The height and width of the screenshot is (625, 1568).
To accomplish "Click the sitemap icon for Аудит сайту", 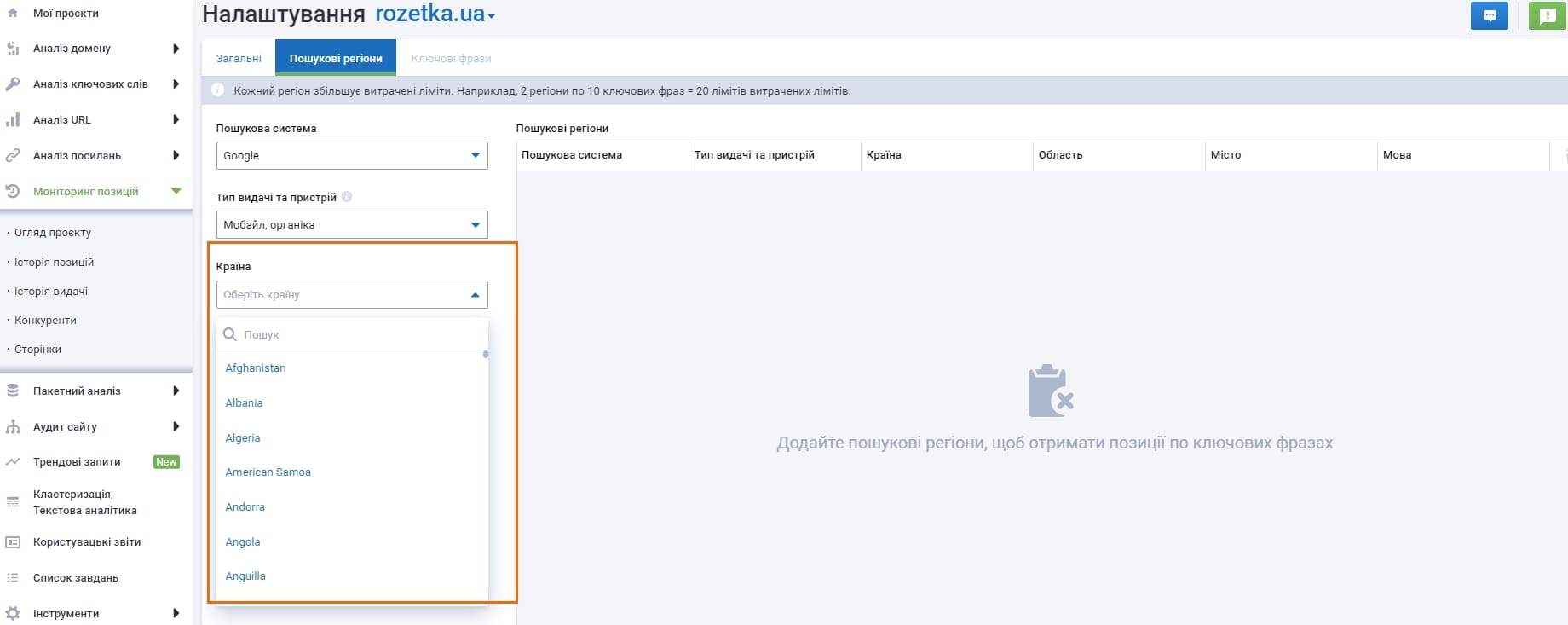I will 13,427.
